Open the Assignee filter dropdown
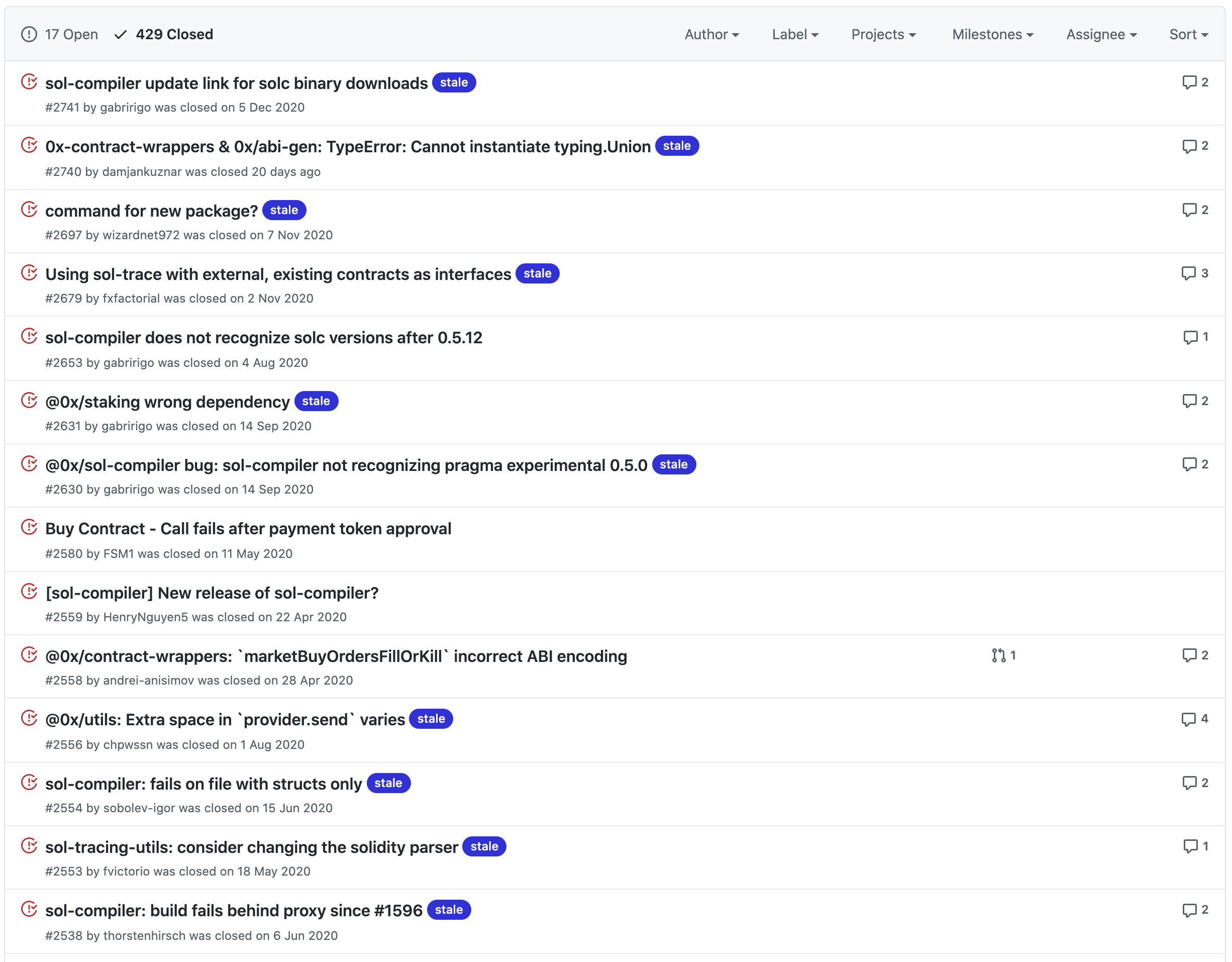1232x962 pixels. (1100, 34)
